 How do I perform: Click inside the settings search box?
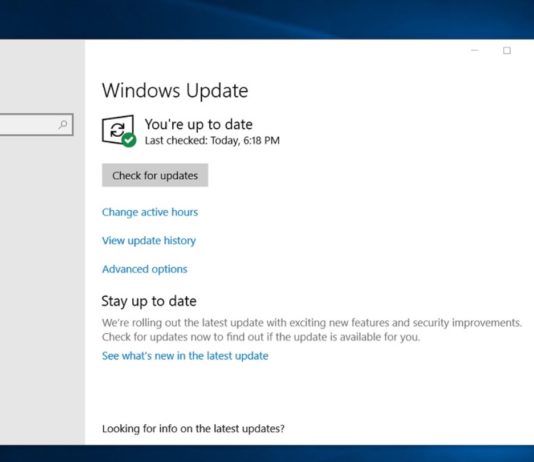click(36, 125)
